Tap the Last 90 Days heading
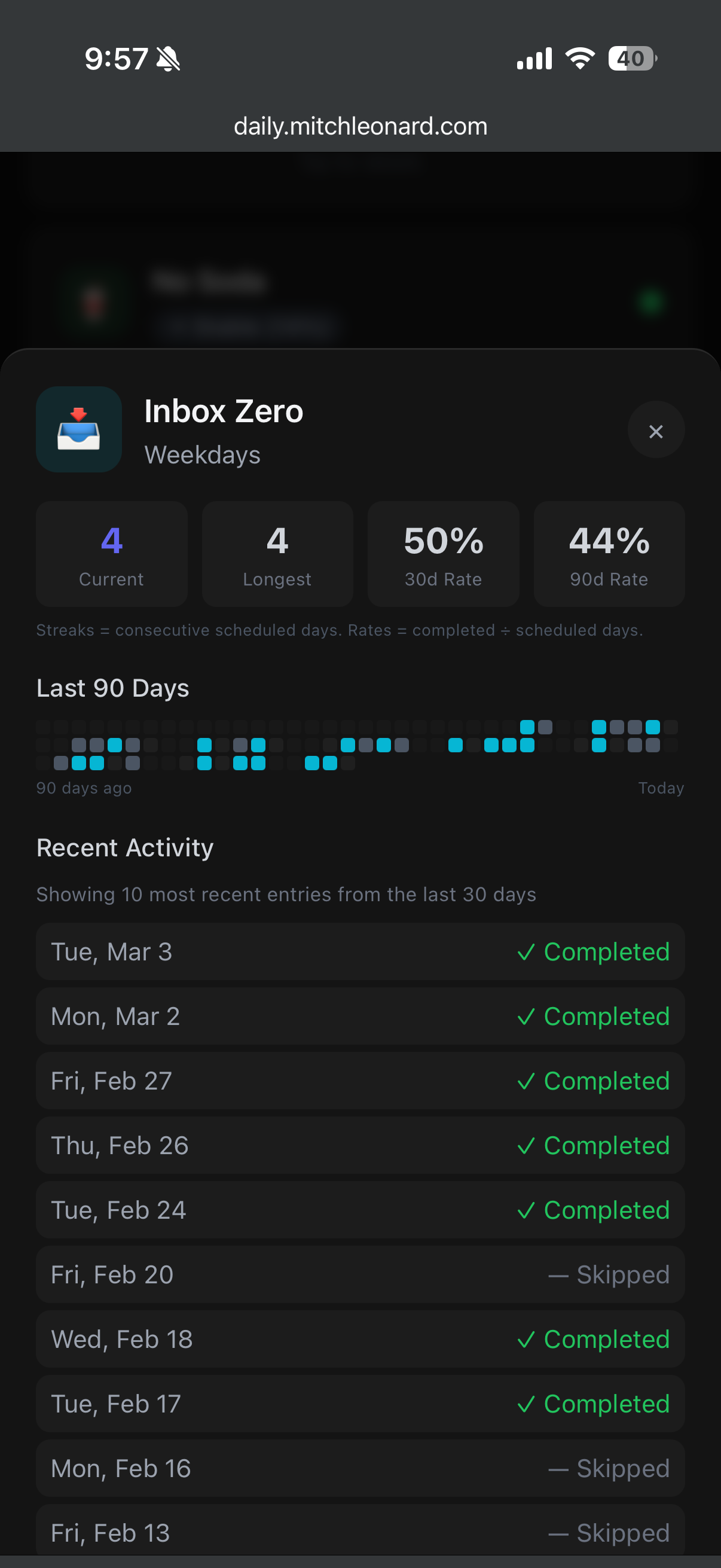721x1568 pixels. coord(112,688)
